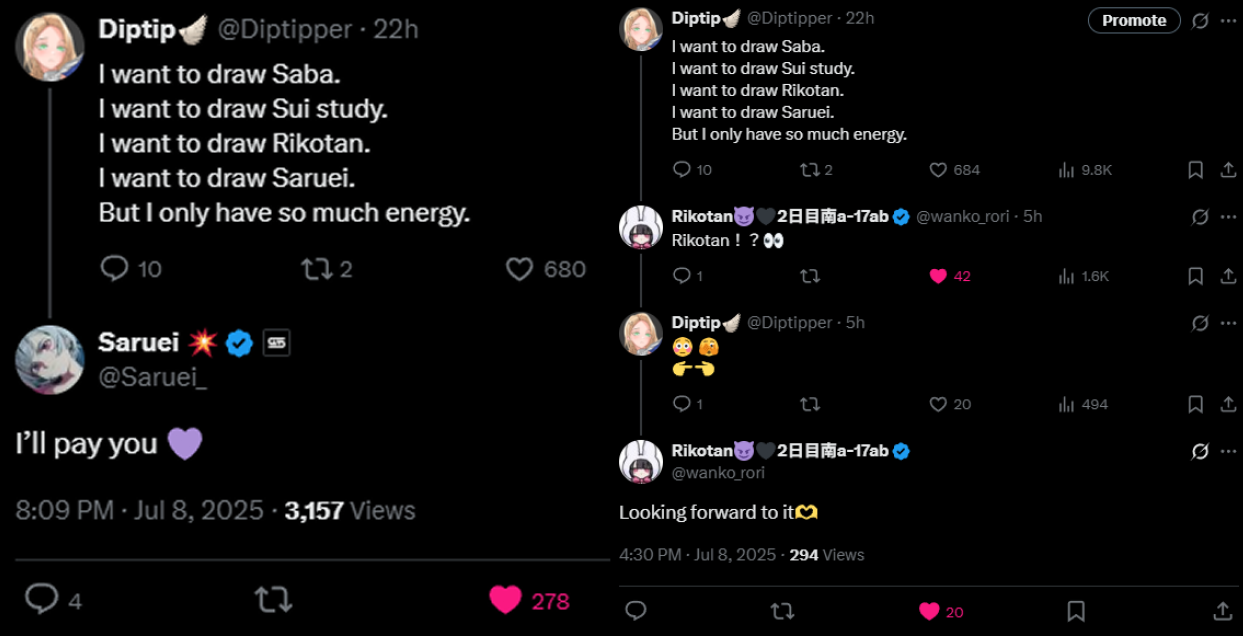
Task: Click the Promote button on Diptip's tweet
Action: 1134,20
